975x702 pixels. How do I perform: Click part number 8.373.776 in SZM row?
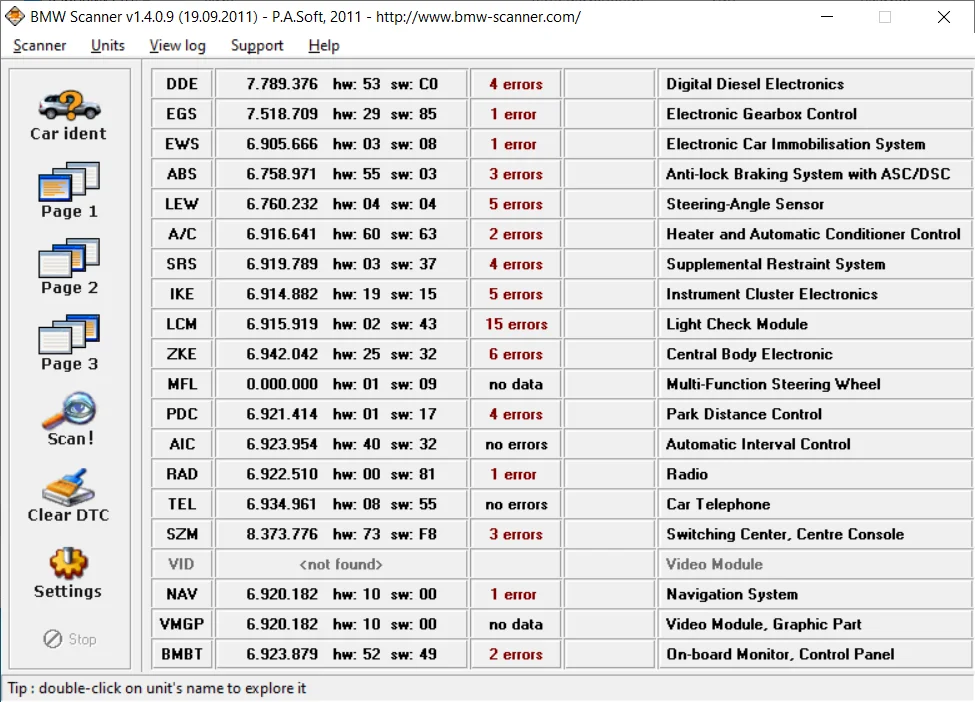pos(282,534)
